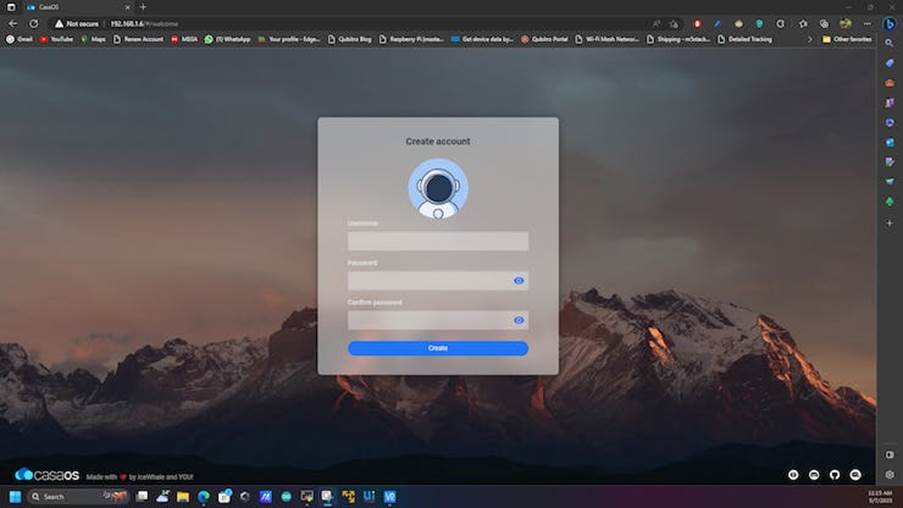This screenshot has width=903, height=508.
Task: Open the browser three-dots menu
Action: coord(867,24)
